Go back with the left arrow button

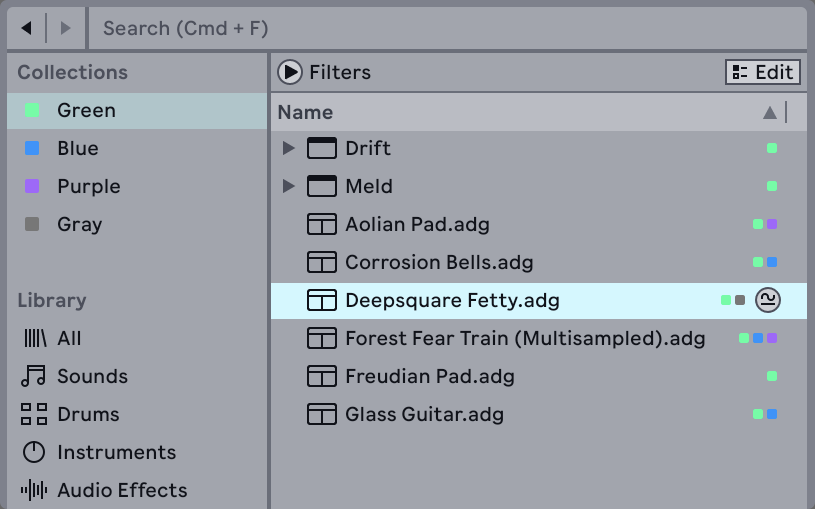(27, 28)
